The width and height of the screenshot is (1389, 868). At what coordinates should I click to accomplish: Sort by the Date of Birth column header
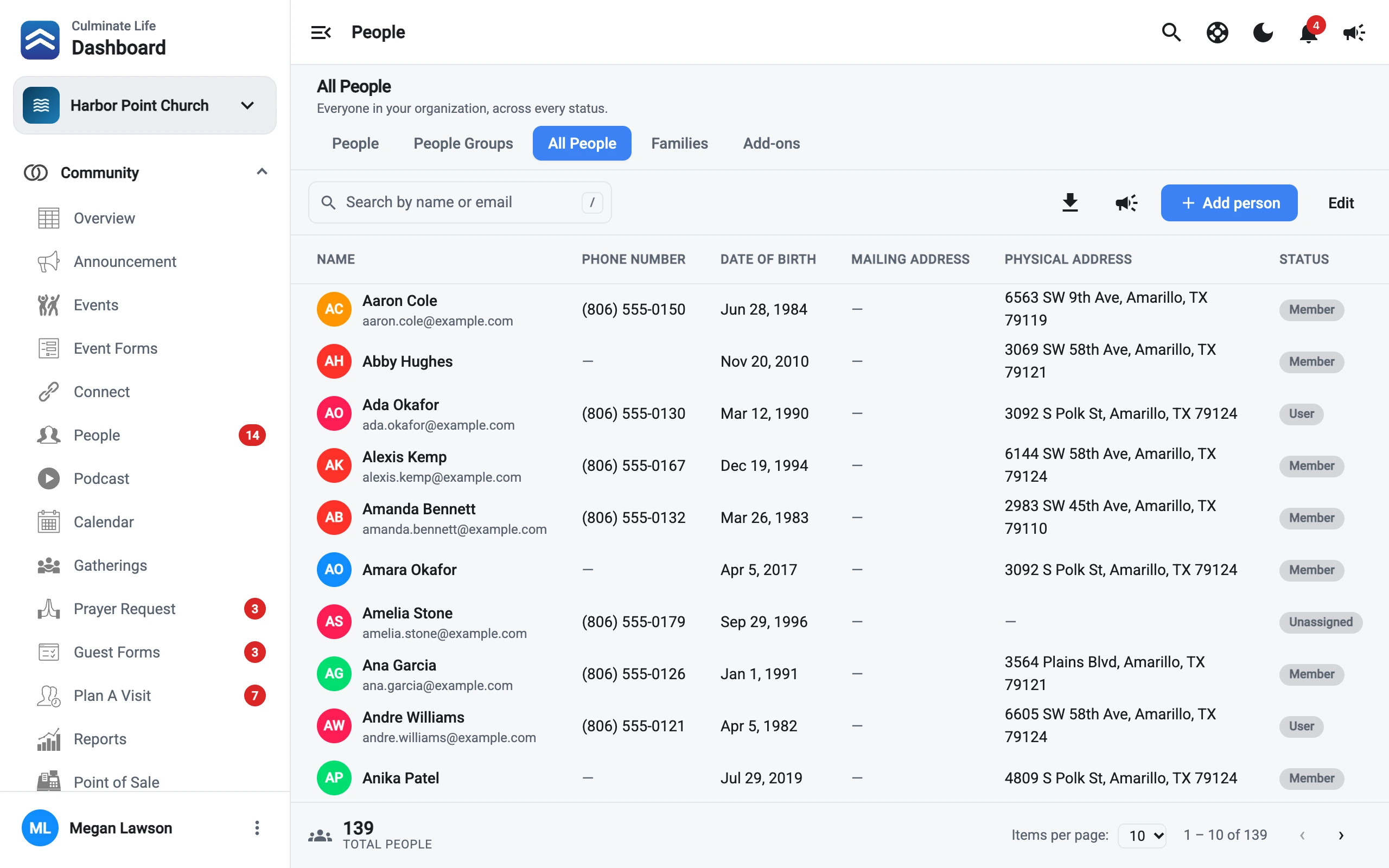[768, 259]
